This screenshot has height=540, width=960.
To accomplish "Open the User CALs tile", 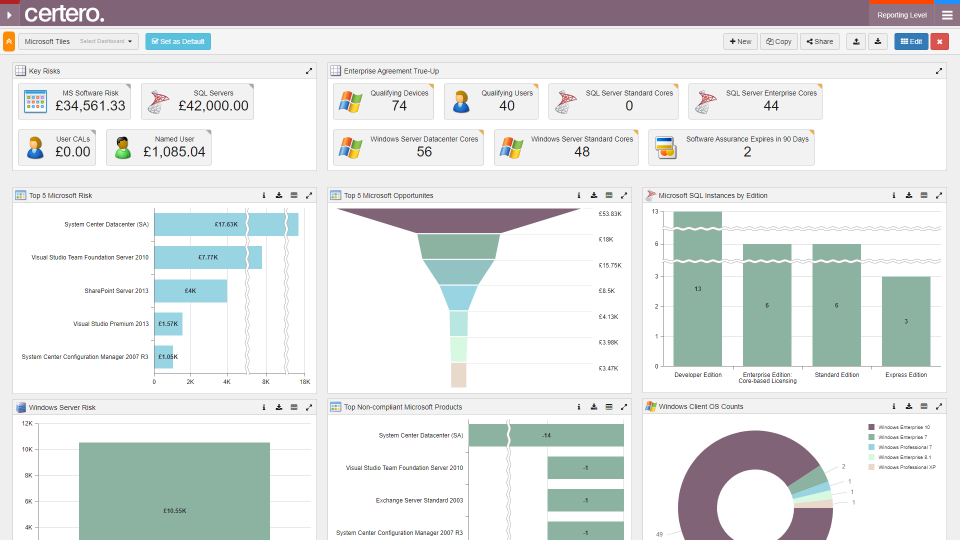I will [57, 148].
